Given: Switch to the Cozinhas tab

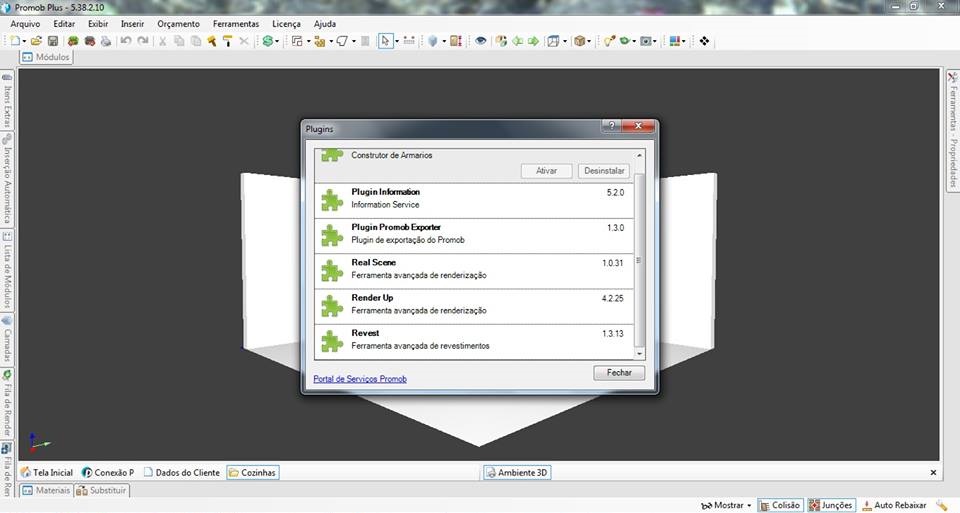Looking at the screenshot, I should point(252,473).
